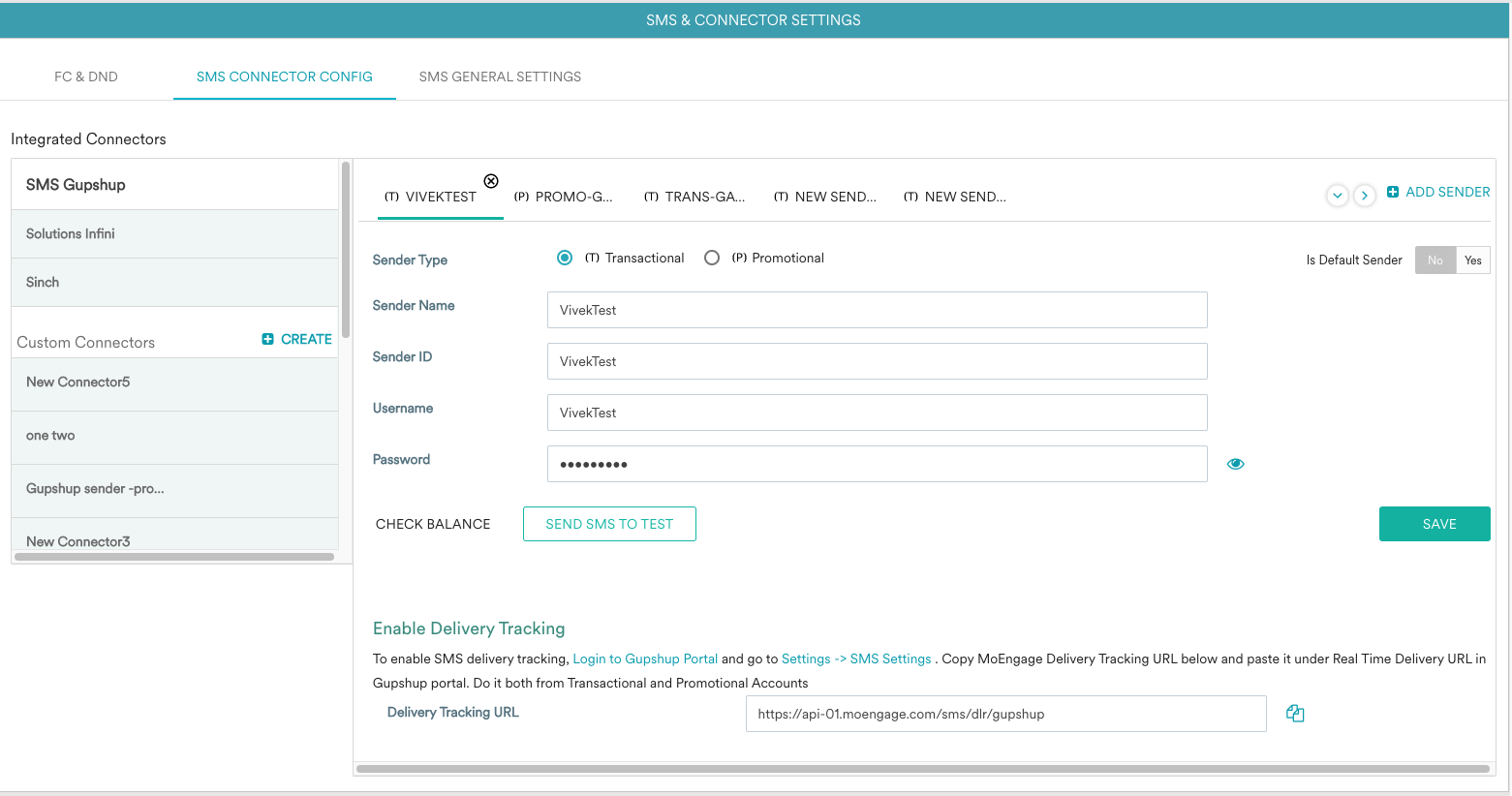This screenshot has height=796, width=1512.
Task: Focus the Password field
Action: coord(878,464)
